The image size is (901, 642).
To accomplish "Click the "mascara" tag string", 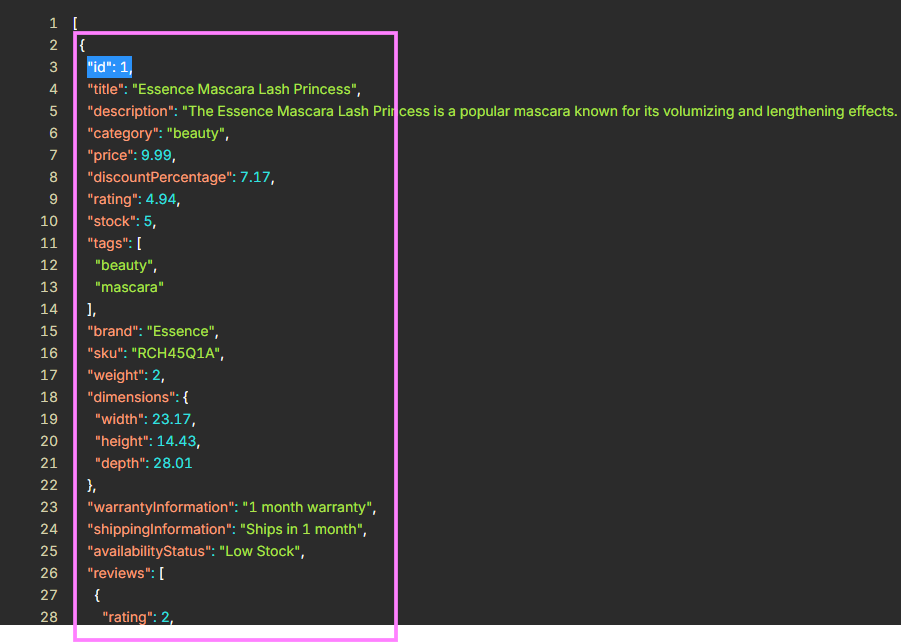I will click(x=129, y=287).
